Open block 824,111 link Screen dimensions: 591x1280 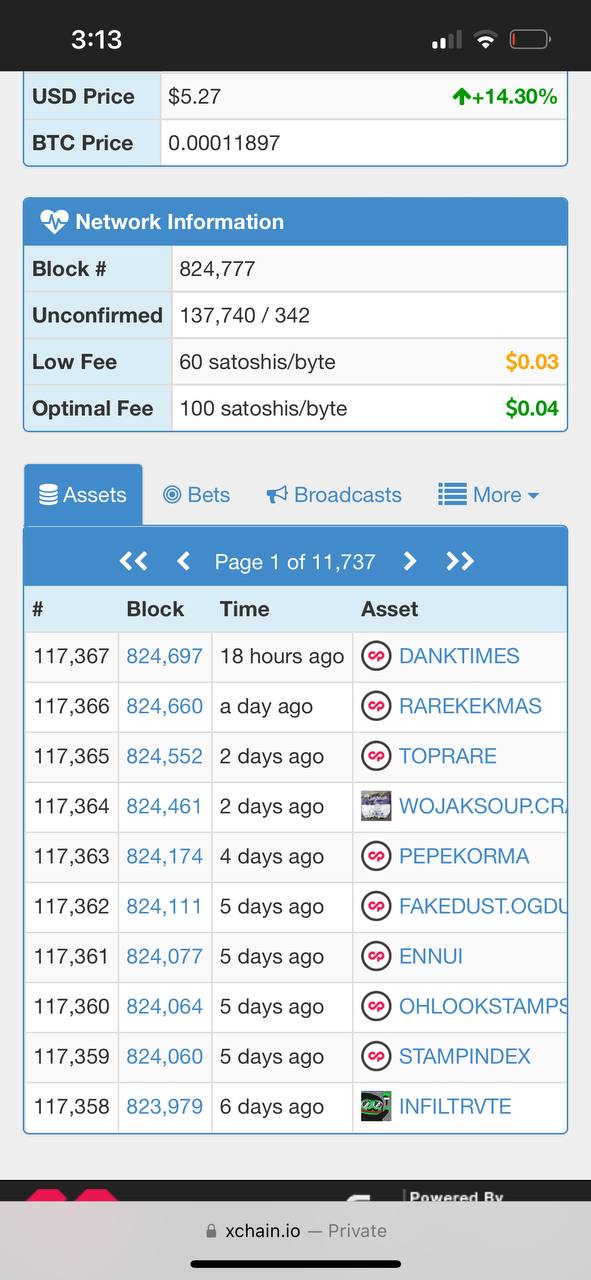164,907
